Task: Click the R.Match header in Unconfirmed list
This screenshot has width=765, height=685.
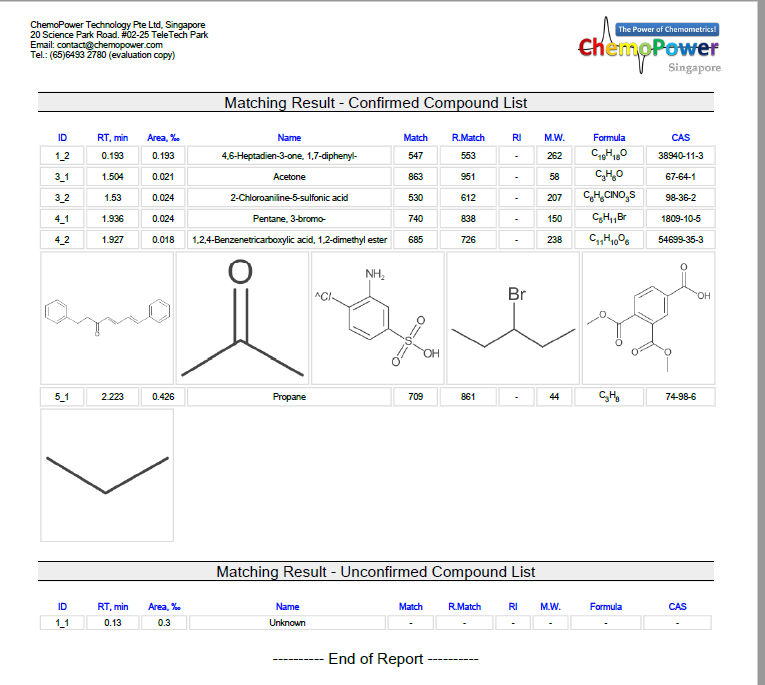Action: pos(464,606)
